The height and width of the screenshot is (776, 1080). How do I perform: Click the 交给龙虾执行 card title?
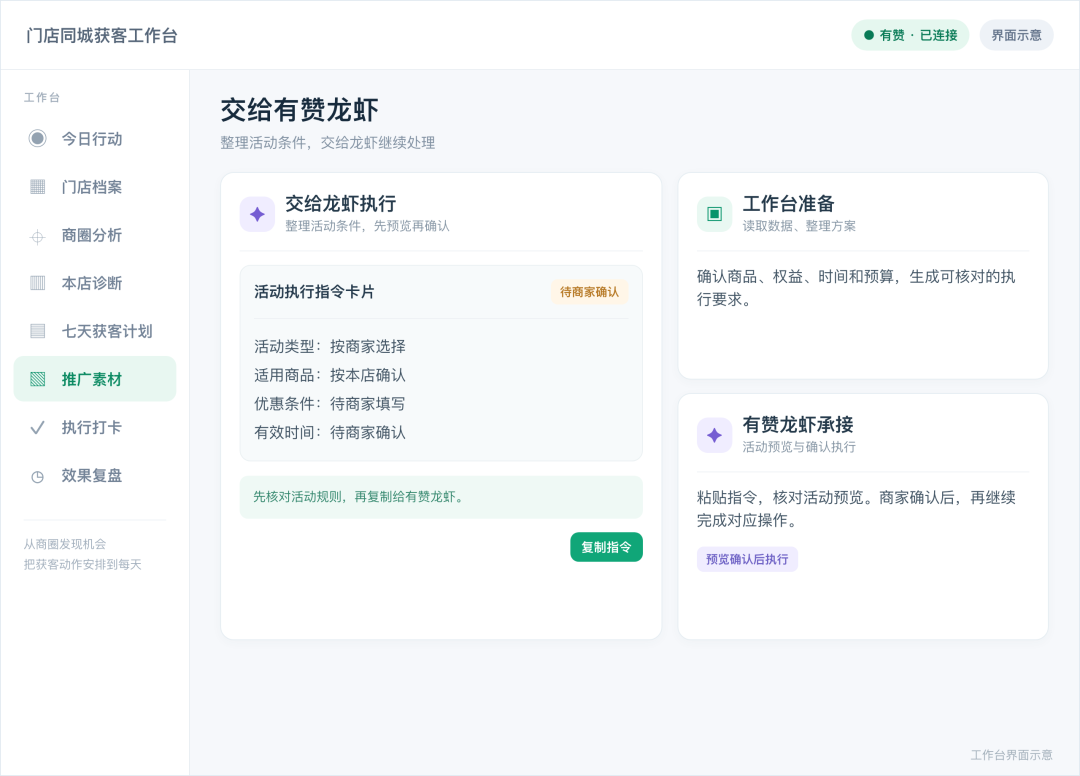(x=341, y=204)
